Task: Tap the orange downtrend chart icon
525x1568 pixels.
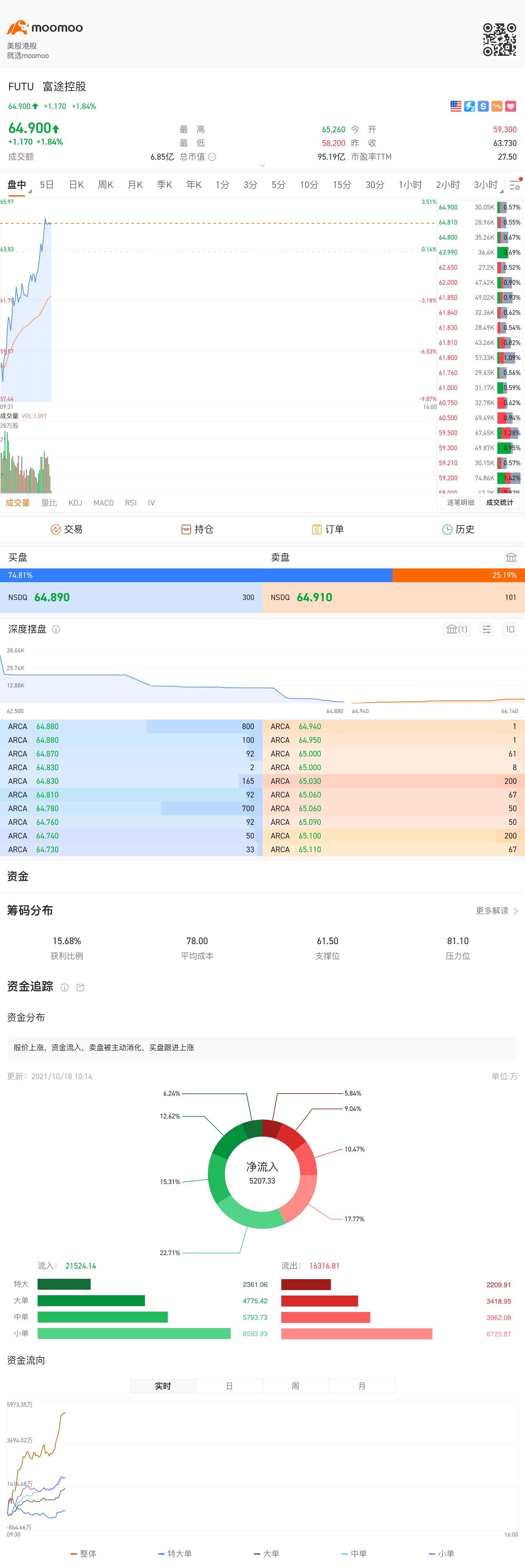Action: coord(496,106)
